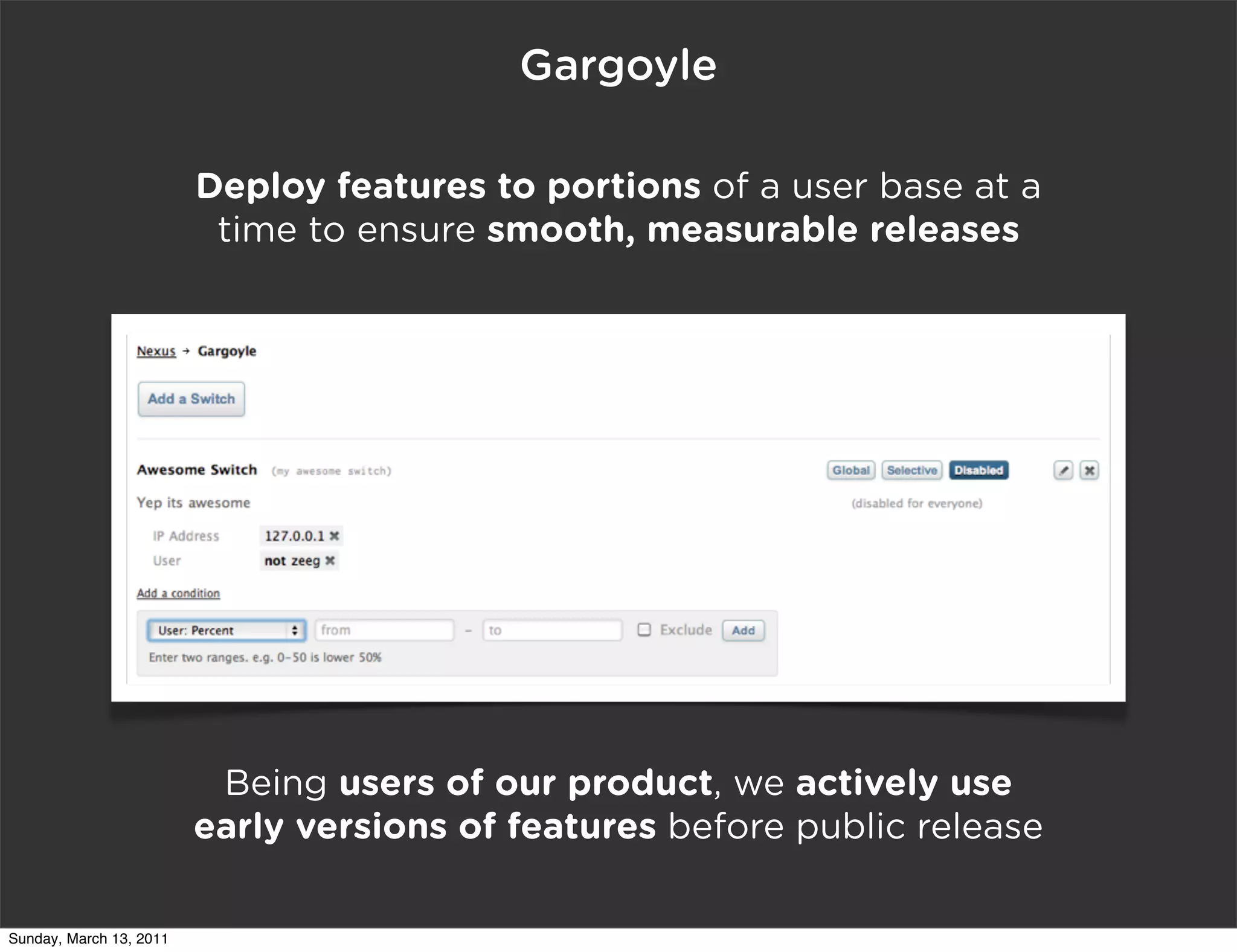Click the Add condition button
The height and width of the screenshot is (952, 1237).
pos(743,631)
